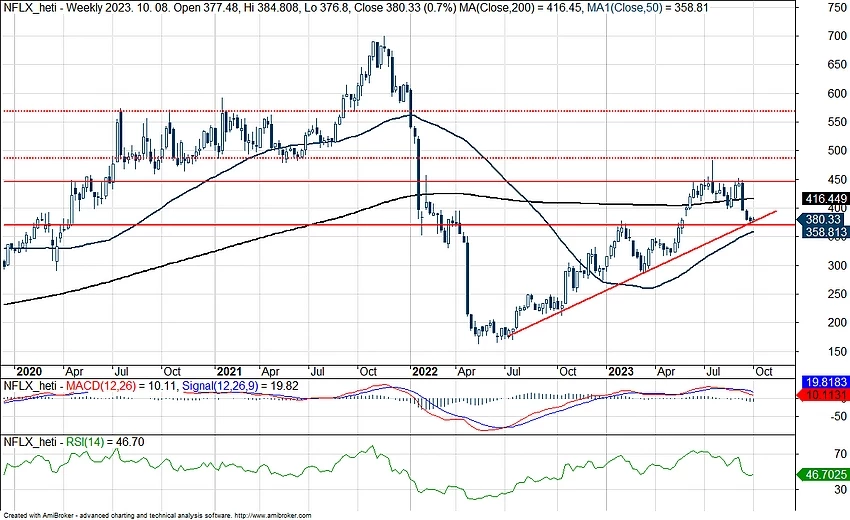The width and height of the screenshot is (850, 520).
Task: Click the 700 price axis label
Action: point(838,36)
